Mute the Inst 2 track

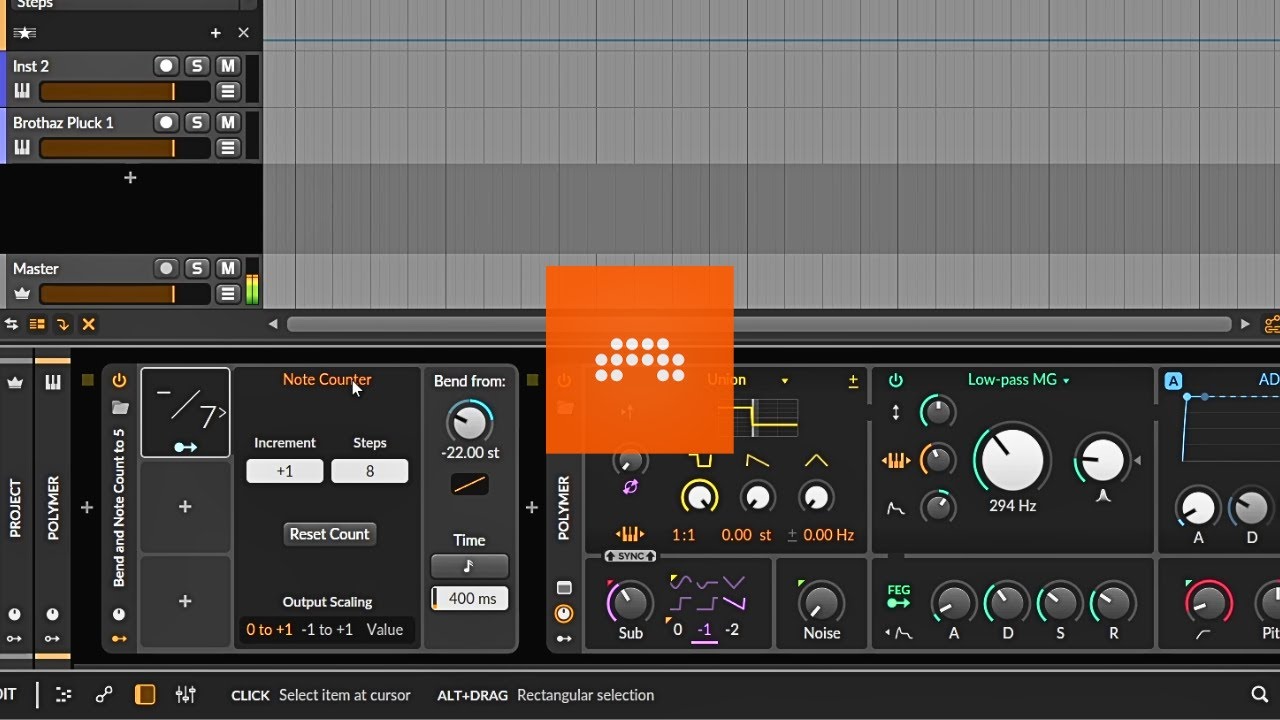click(228, 66)
